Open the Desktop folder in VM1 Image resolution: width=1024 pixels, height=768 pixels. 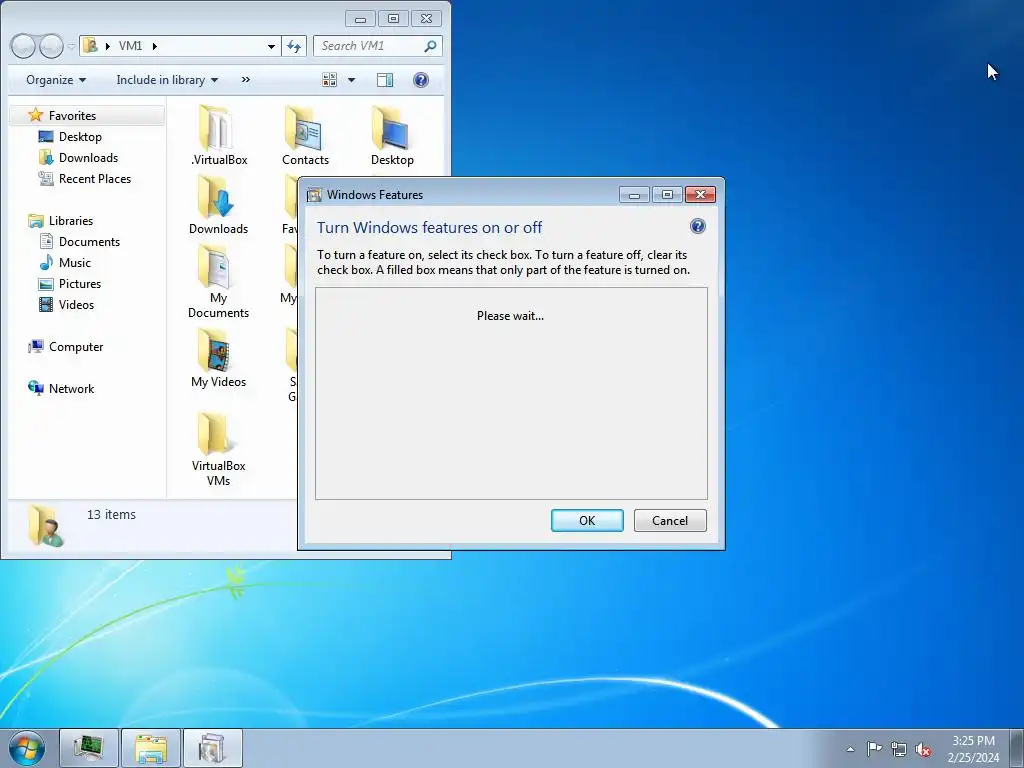click(392, 135)
